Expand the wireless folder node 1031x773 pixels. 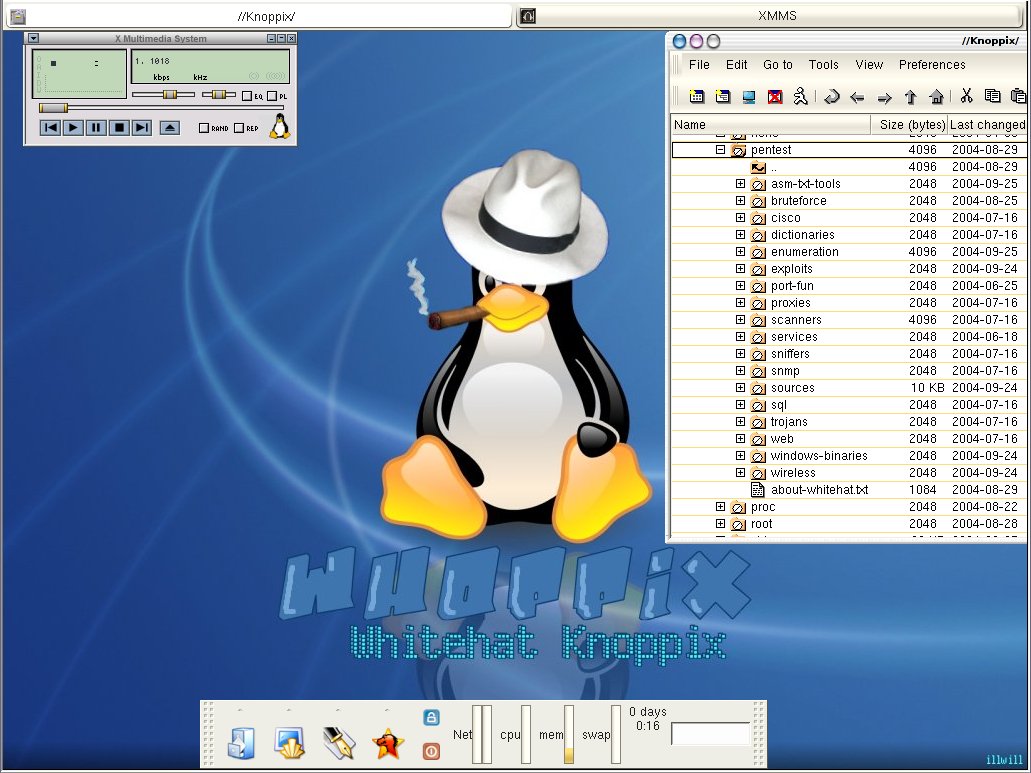(740, 473)
